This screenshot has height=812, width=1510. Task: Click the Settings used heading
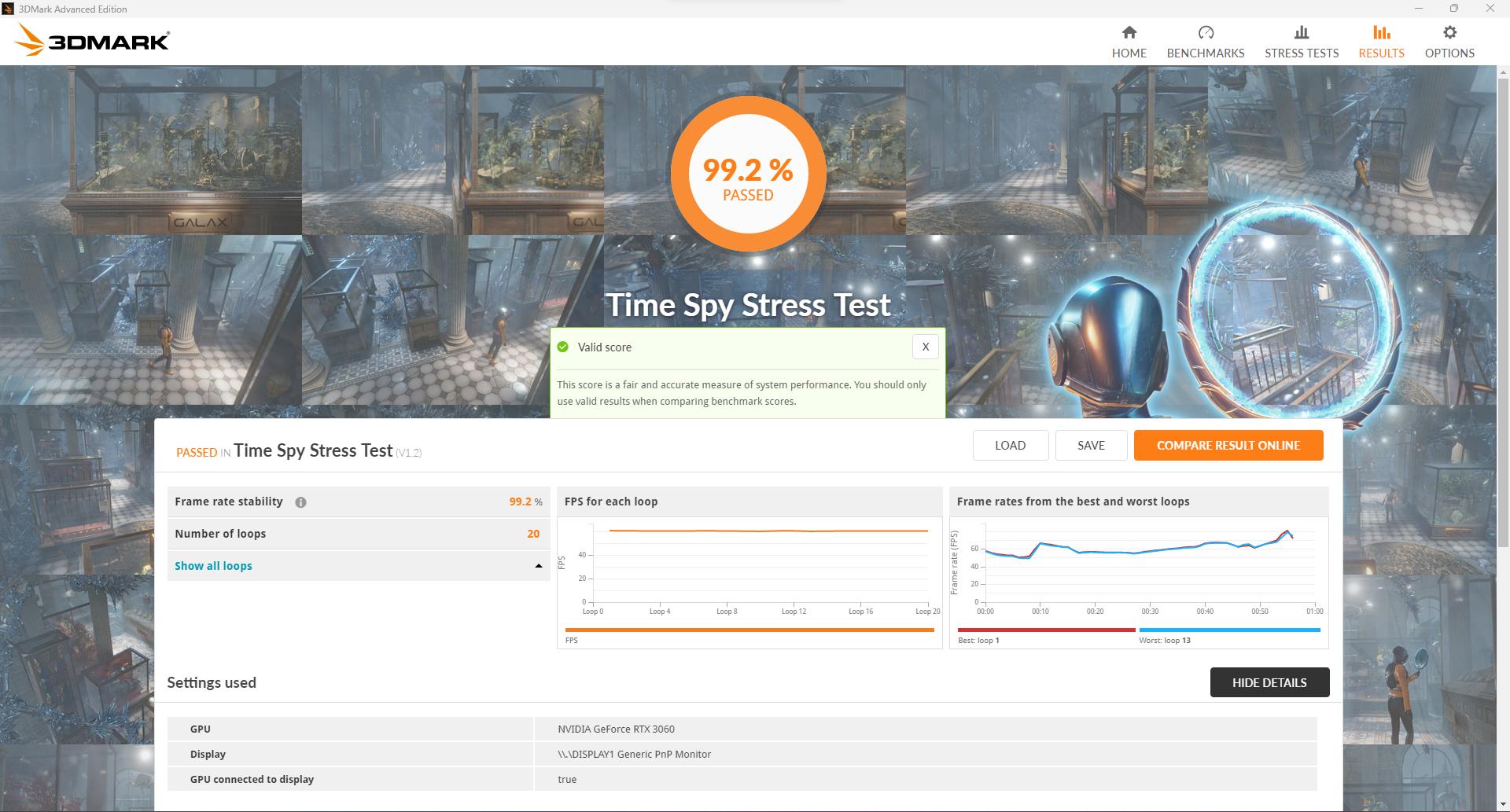(212, 682)
